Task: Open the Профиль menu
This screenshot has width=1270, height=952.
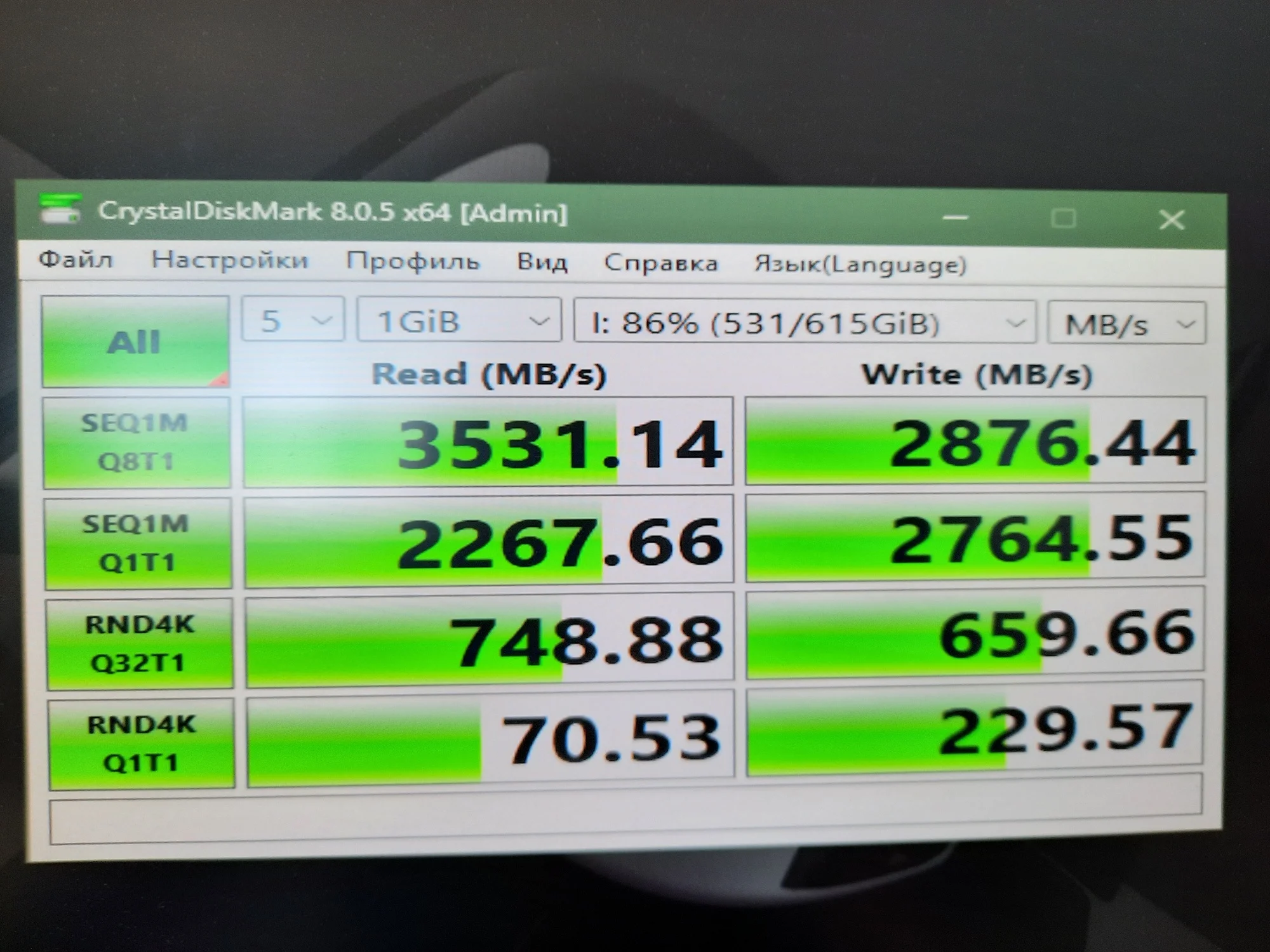Action: coord(412,261)
